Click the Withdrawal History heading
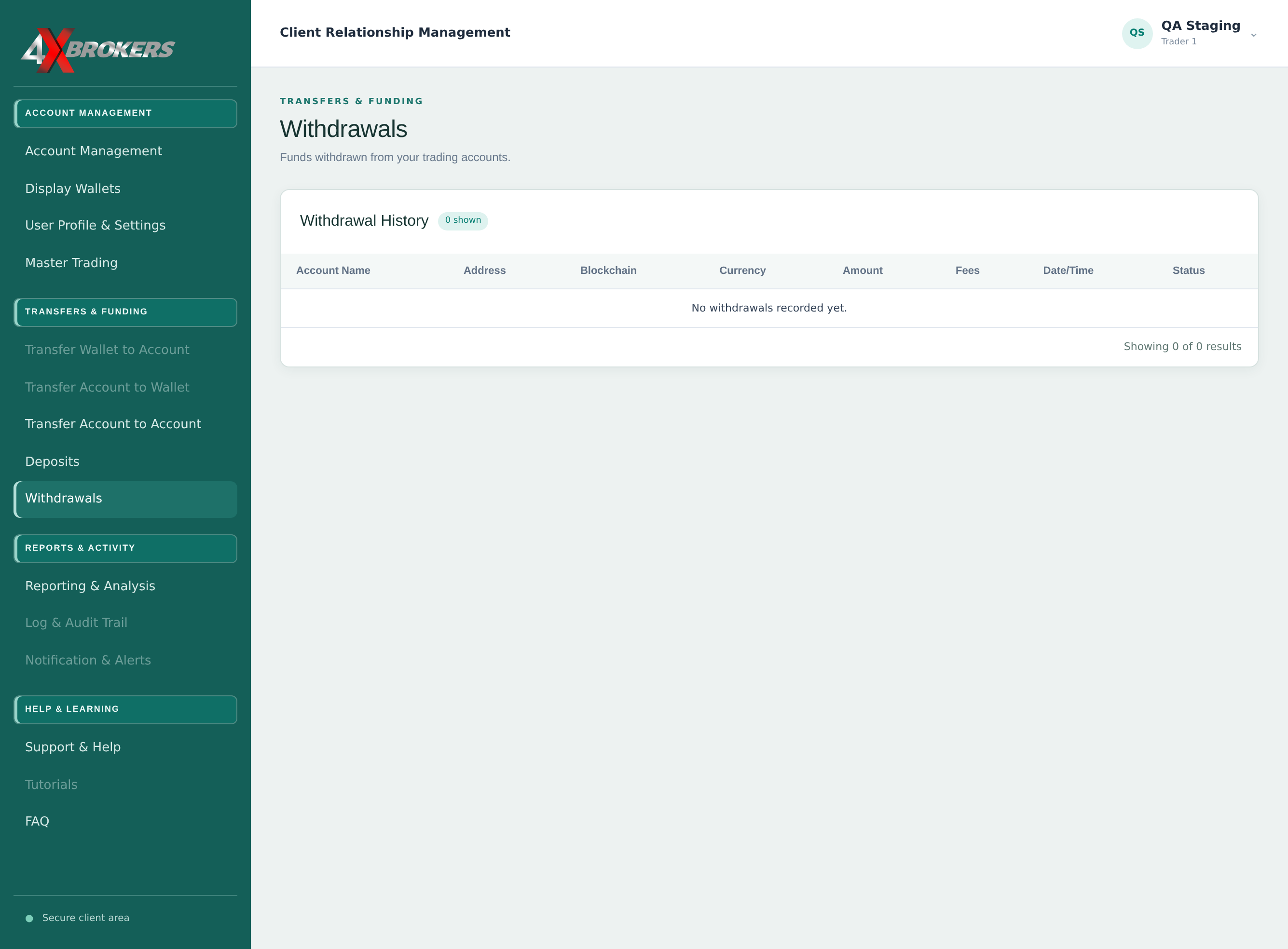 pyautogui.click(x=364, y=220)
